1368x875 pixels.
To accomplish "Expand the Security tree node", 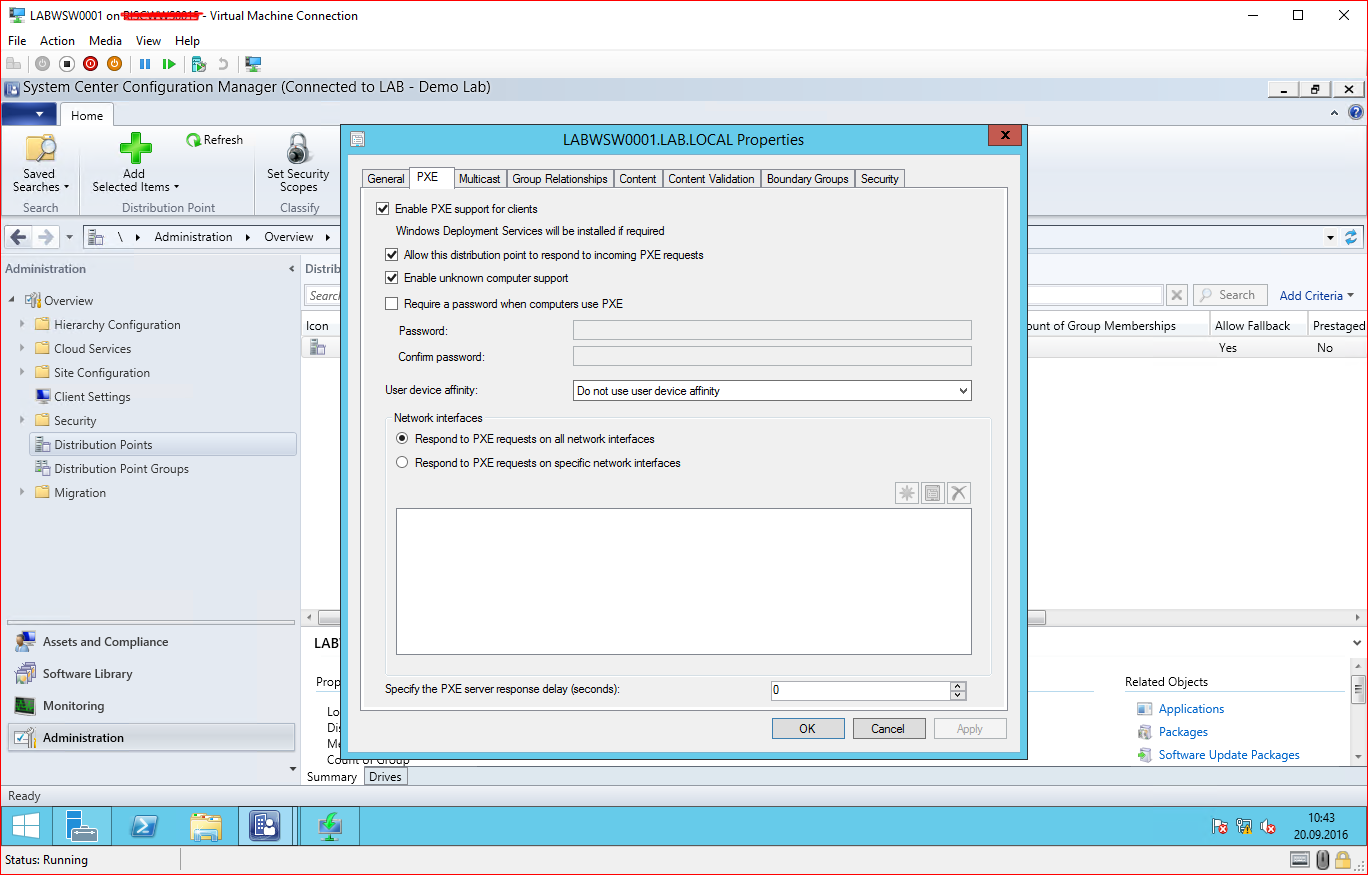I will (22, 421).
